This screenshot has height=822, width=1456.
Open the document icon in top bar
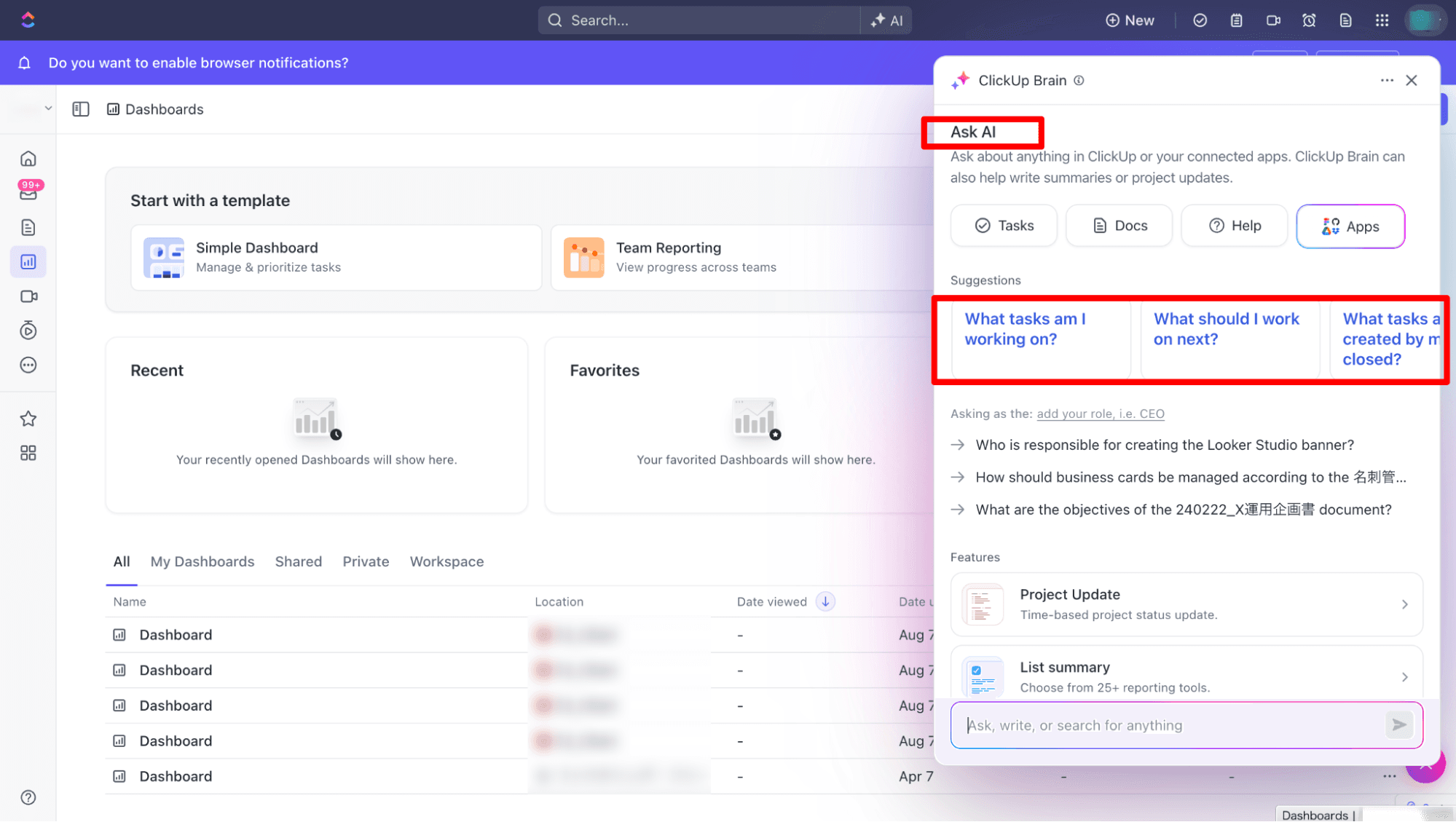pos(1345,20)
